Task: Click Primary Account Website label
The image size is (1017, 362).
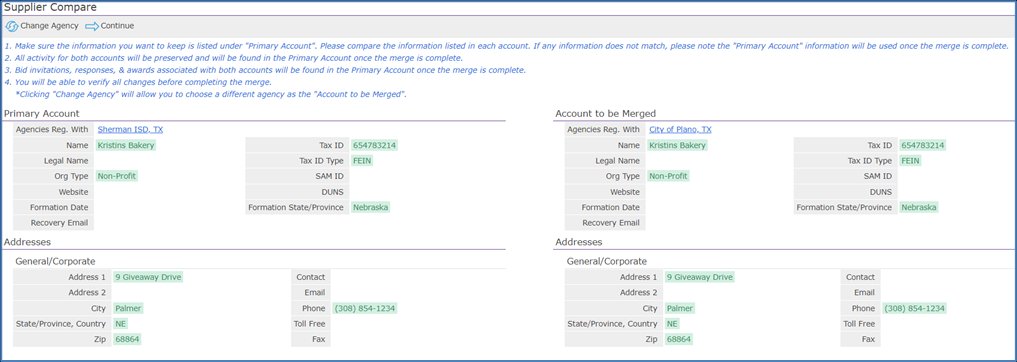Action: coord(74,192)
